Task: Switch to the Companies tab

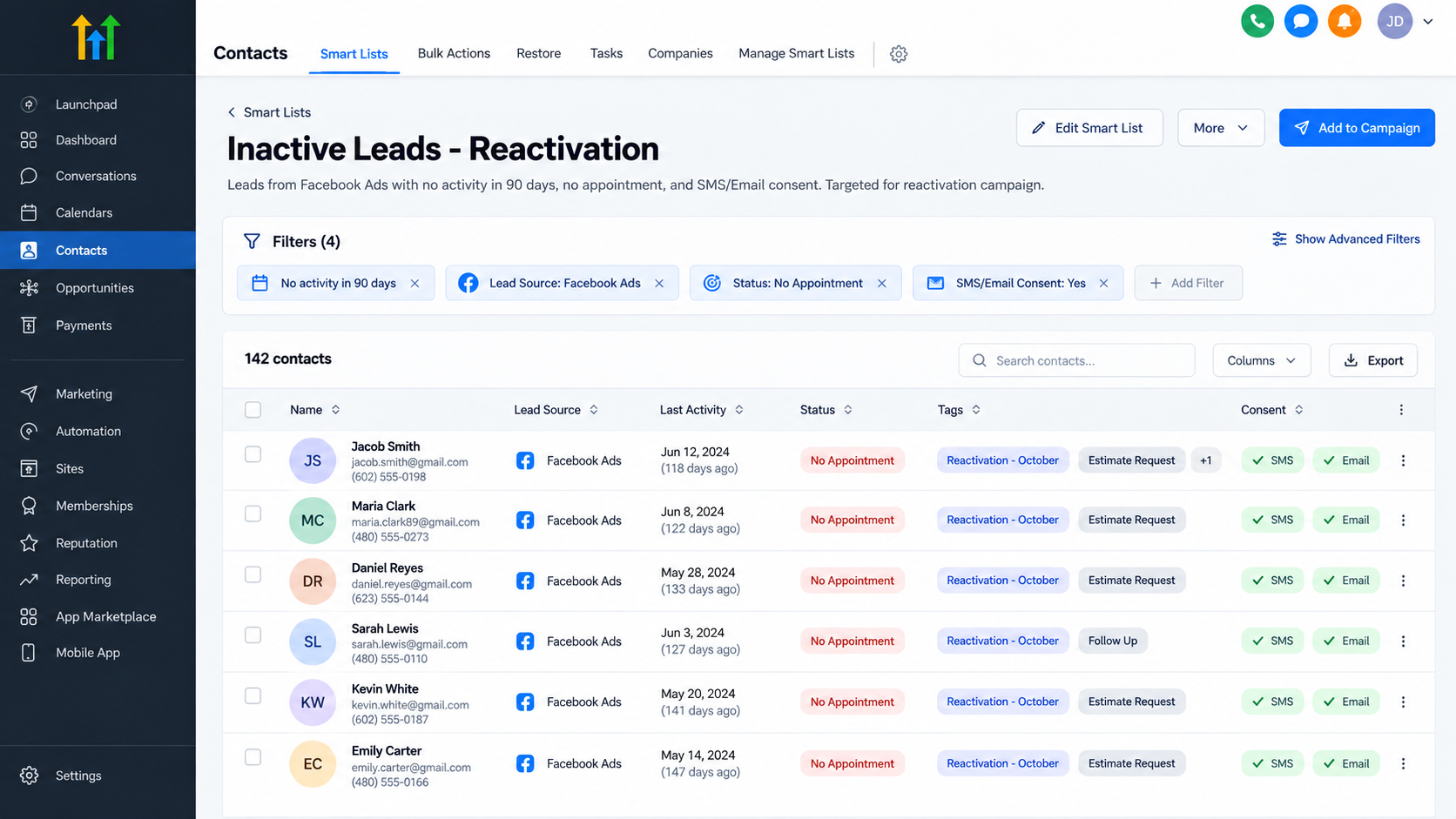Action: coord(680,54)
